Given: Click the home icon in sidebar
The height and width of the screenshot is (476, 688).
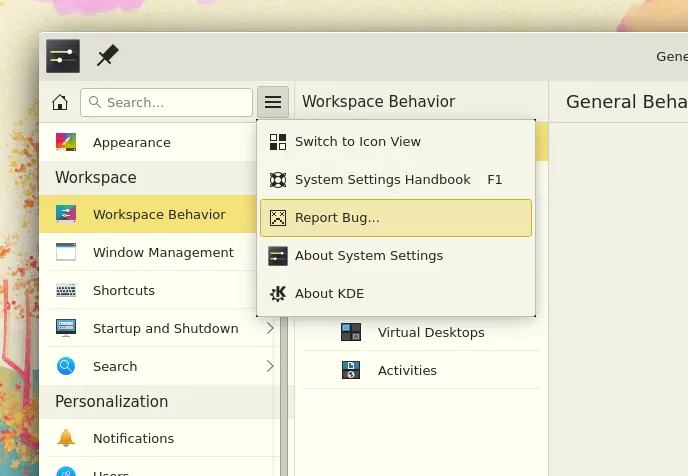Looking at the screenshot, I should pyautogui.click(x=60, y=102).
